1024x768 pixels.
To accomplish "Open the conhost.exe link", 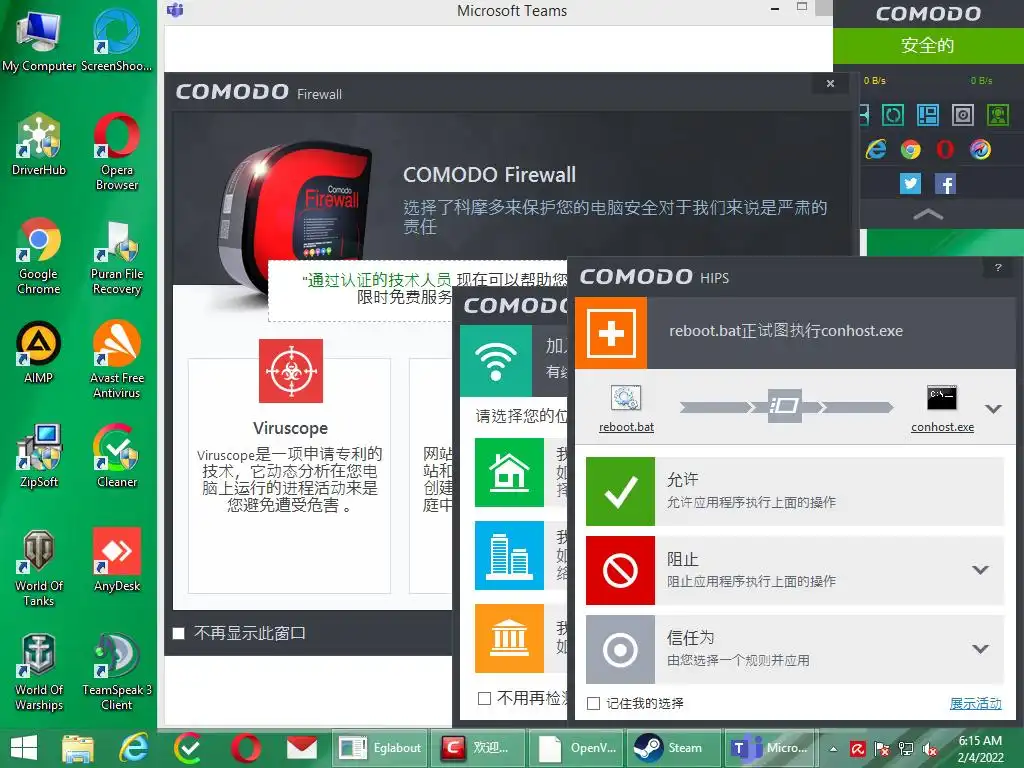I will point(942,427).
